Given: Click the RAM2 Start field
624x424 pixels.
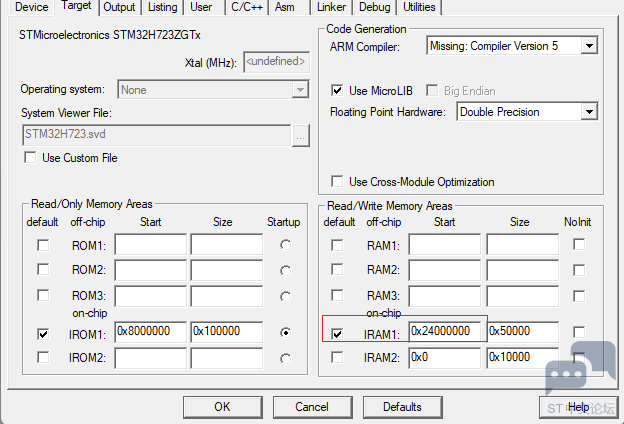Looking at the screenshot, I should click(445, 270).
